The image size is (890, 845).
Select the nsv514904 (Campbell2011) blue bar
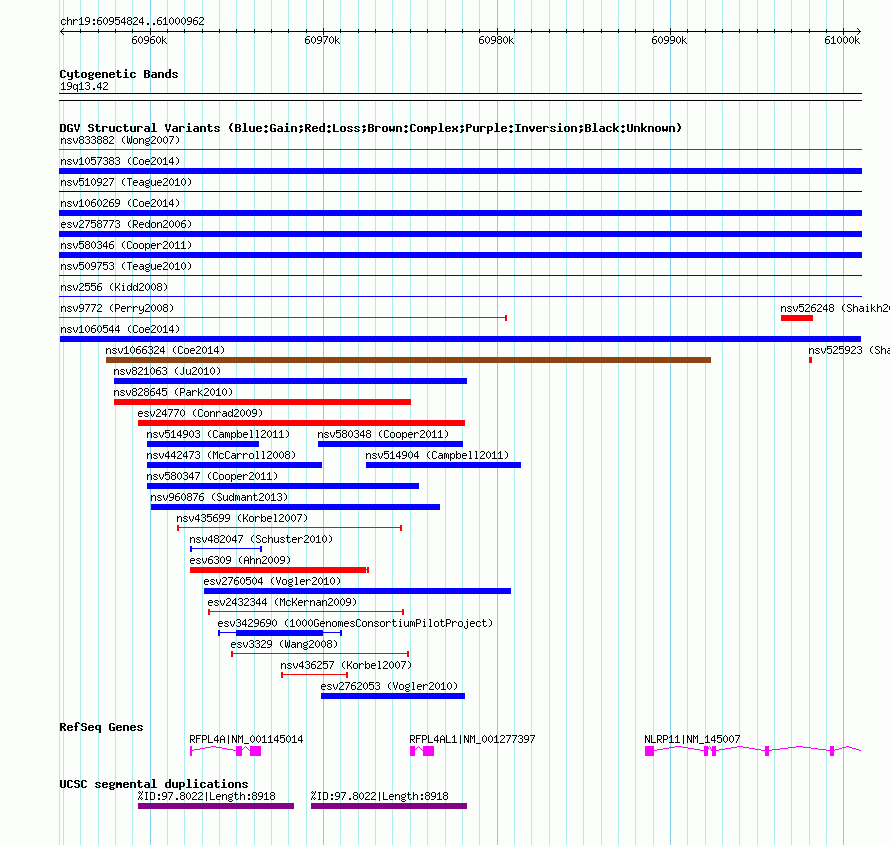[443, 465]
